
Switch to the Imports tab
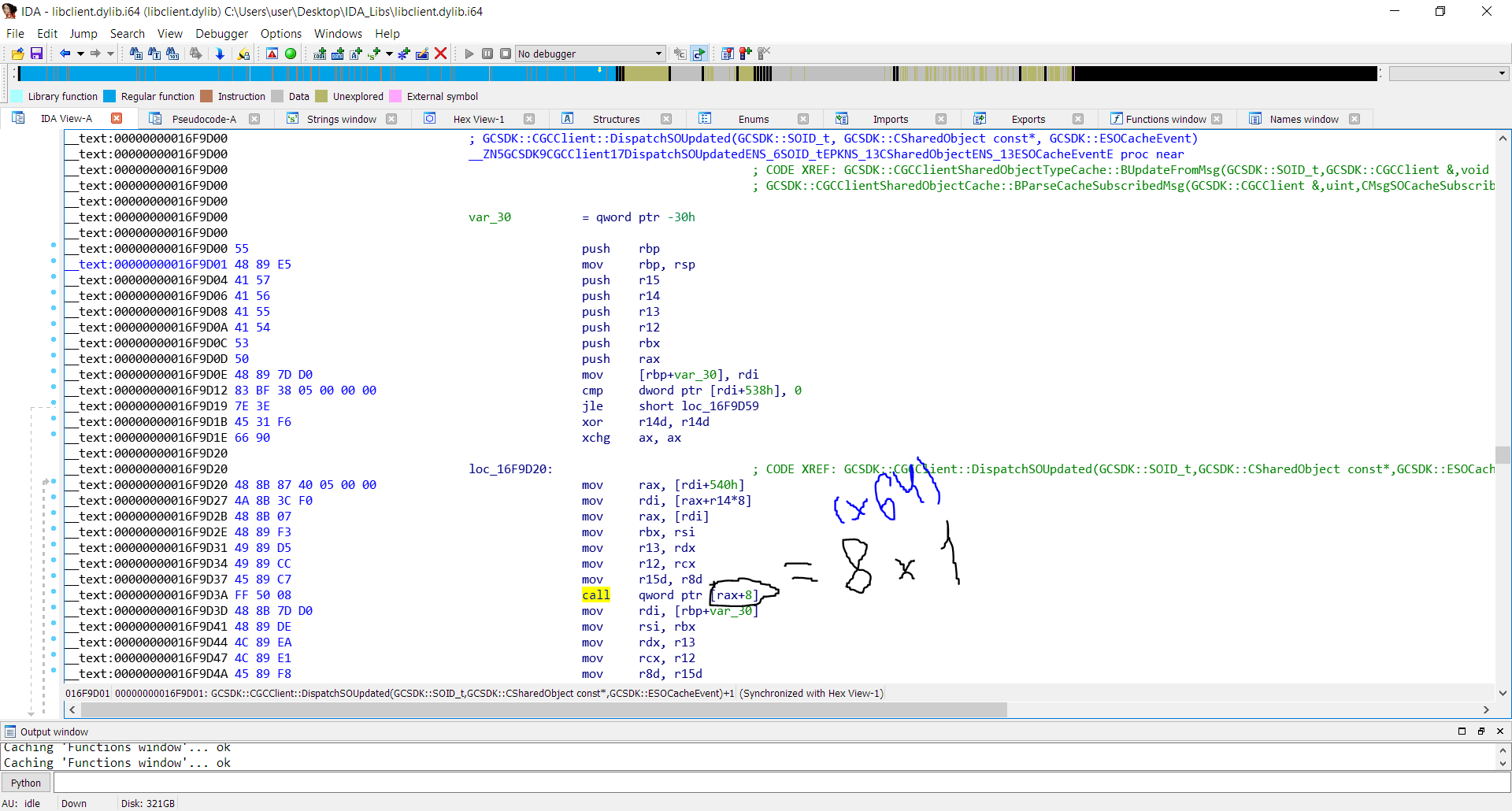(891, 119)
